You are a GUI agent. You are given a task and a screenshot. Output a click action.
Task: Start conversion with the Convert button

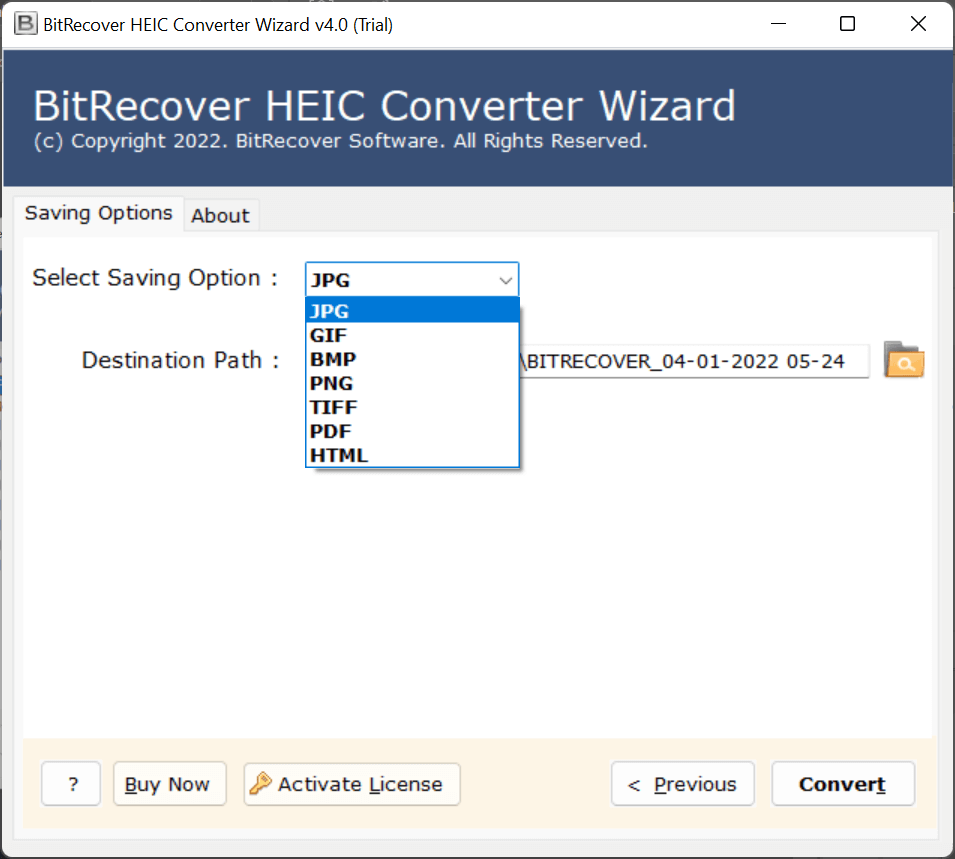(x=843, y=784)
